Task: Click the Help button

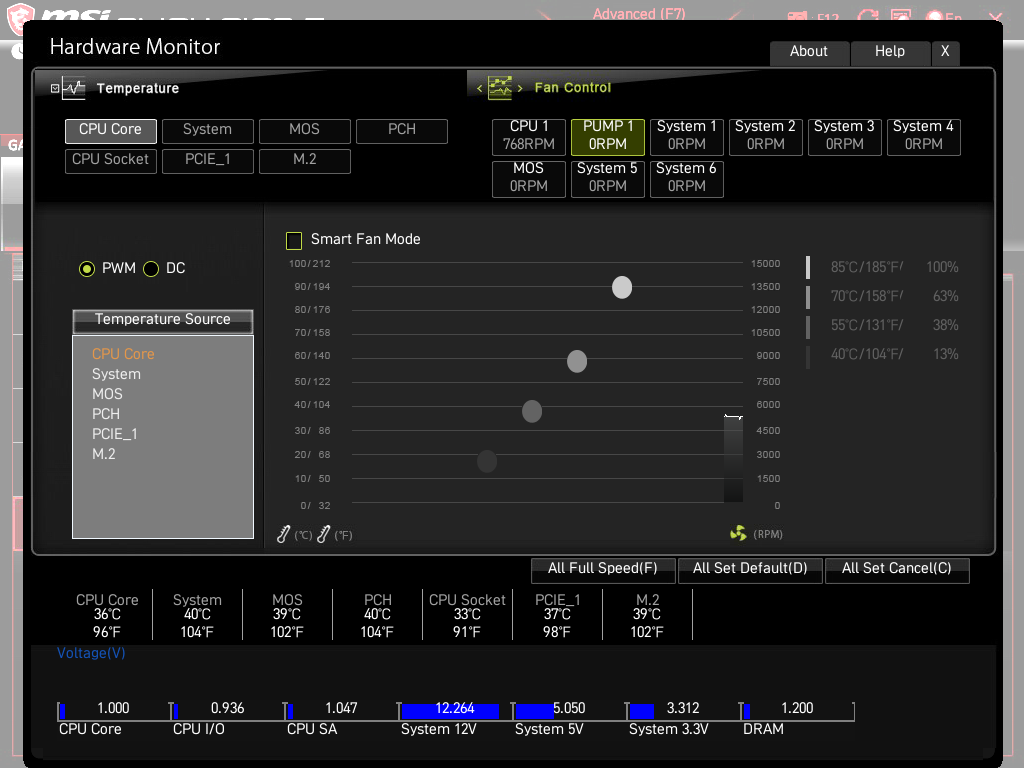Action: pyautogui.click(x=890, y=52)
